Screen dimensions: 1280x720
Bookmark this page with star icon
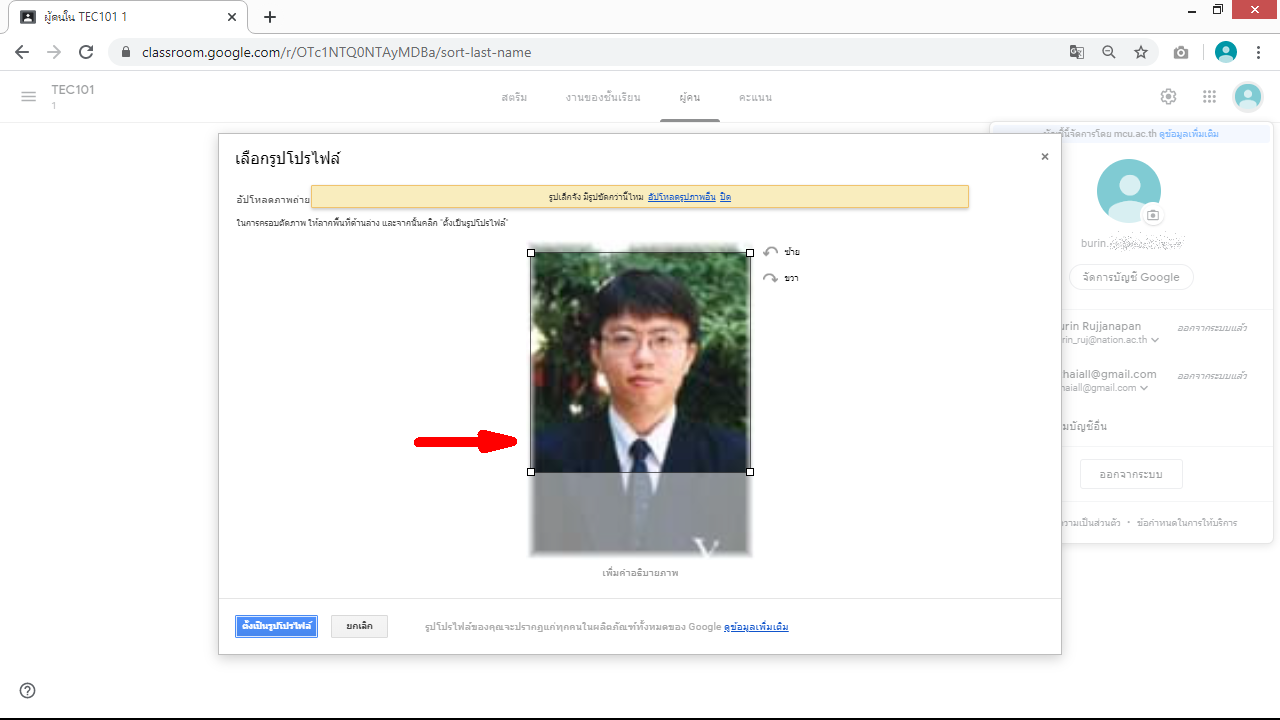coord(1141,52)
